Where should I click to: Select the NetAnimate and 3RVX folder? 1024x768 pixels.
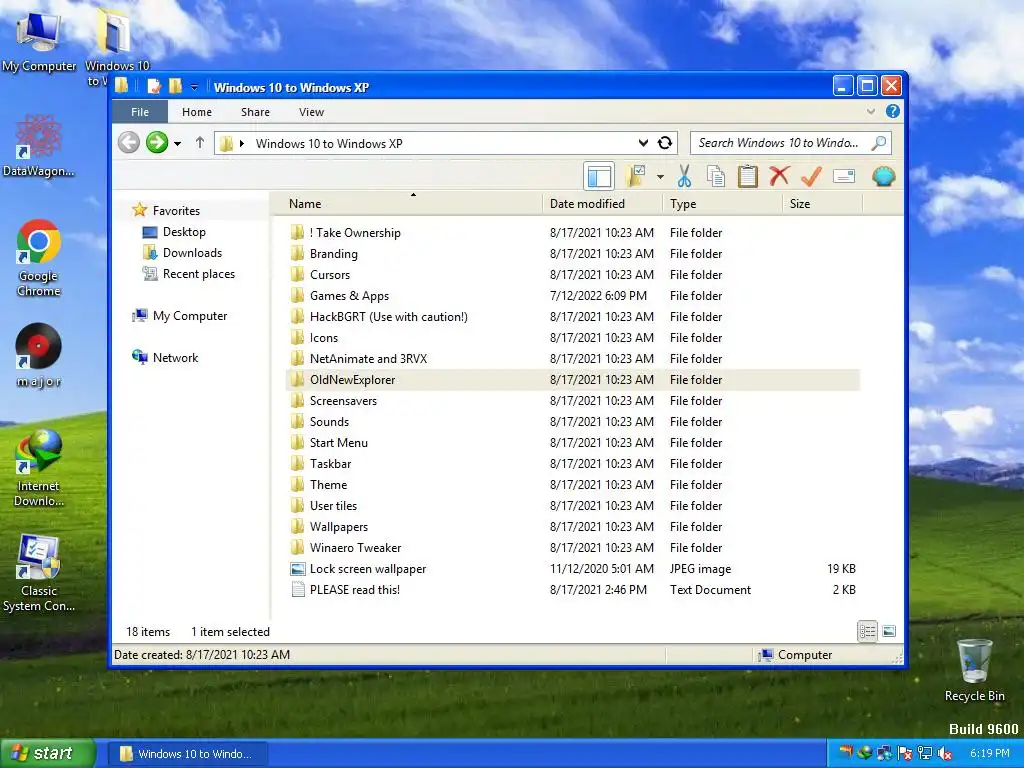pyautogui.click(x=573, y=359)
